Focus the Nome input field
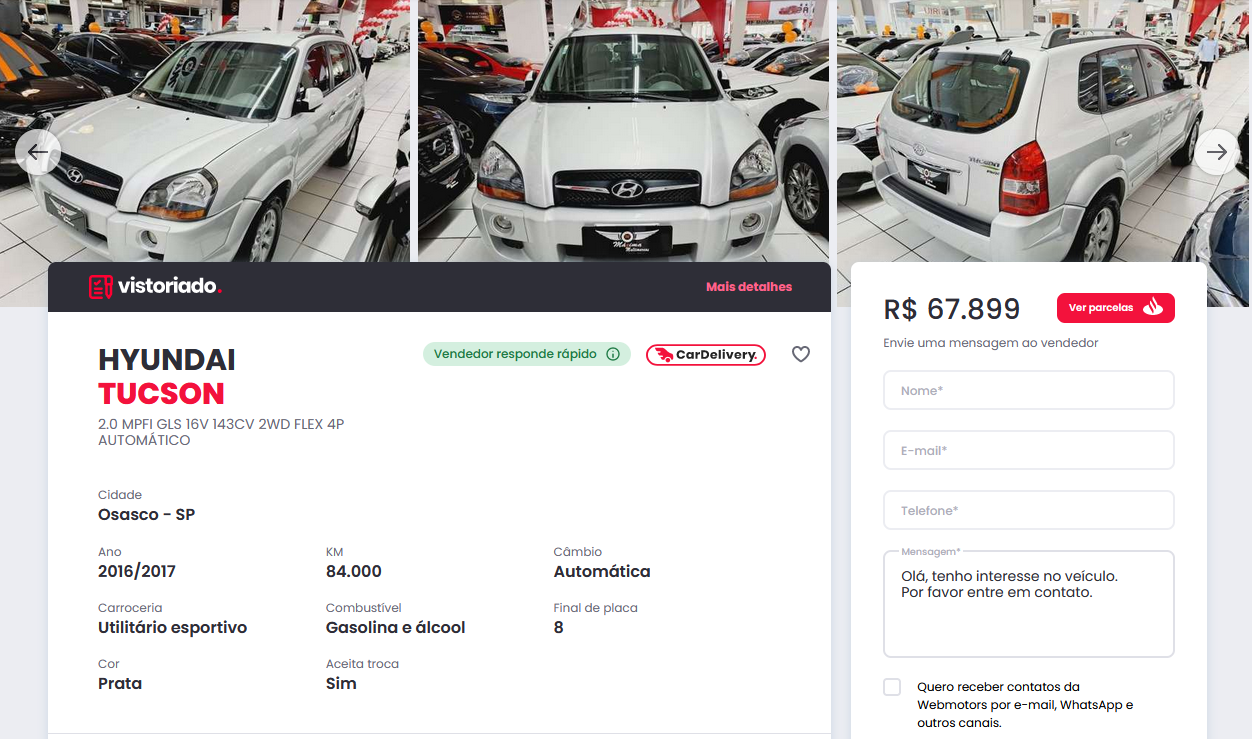 click(x=1029, y=390)
